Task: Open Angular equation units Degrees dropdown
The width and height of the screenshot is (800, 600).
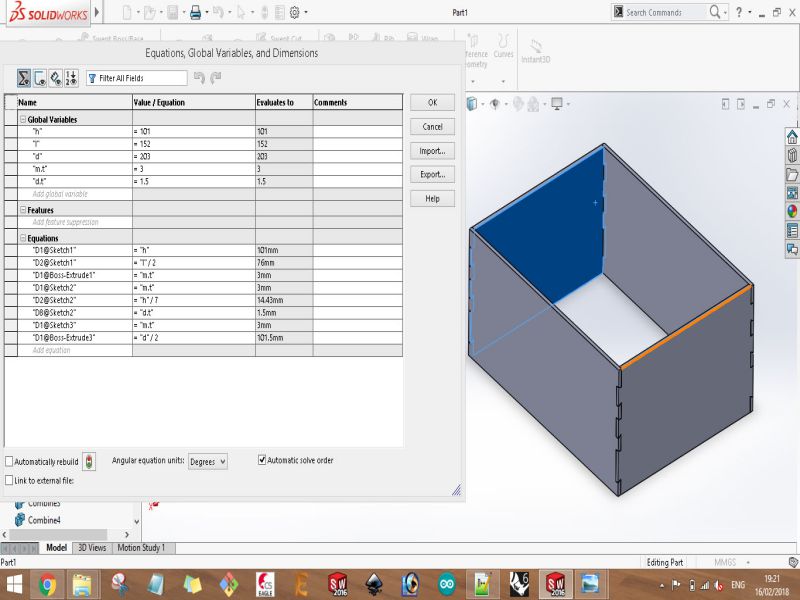Action: 208,461
